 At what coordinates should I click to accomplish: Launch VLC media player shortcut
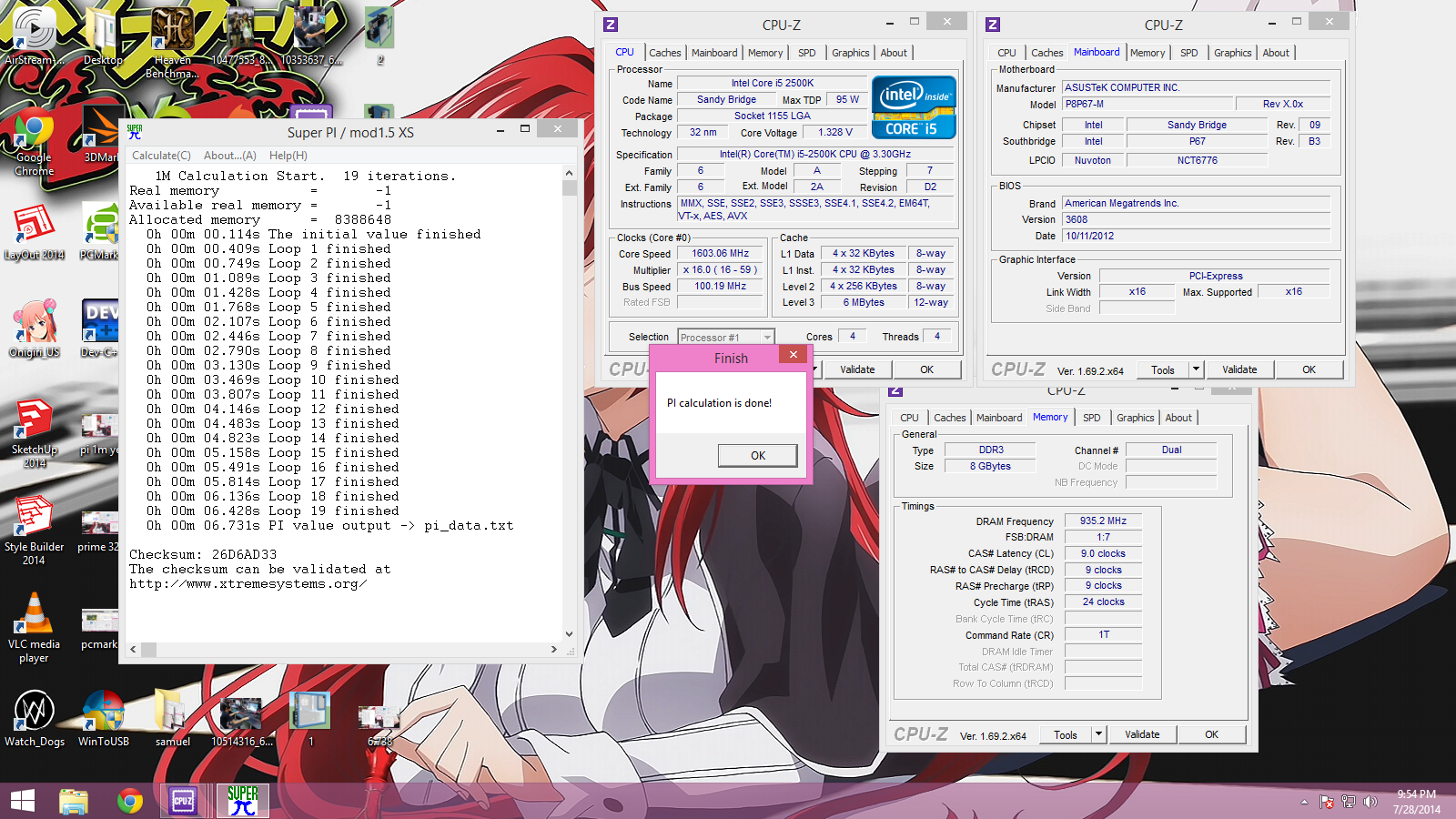tap(34, 628)
